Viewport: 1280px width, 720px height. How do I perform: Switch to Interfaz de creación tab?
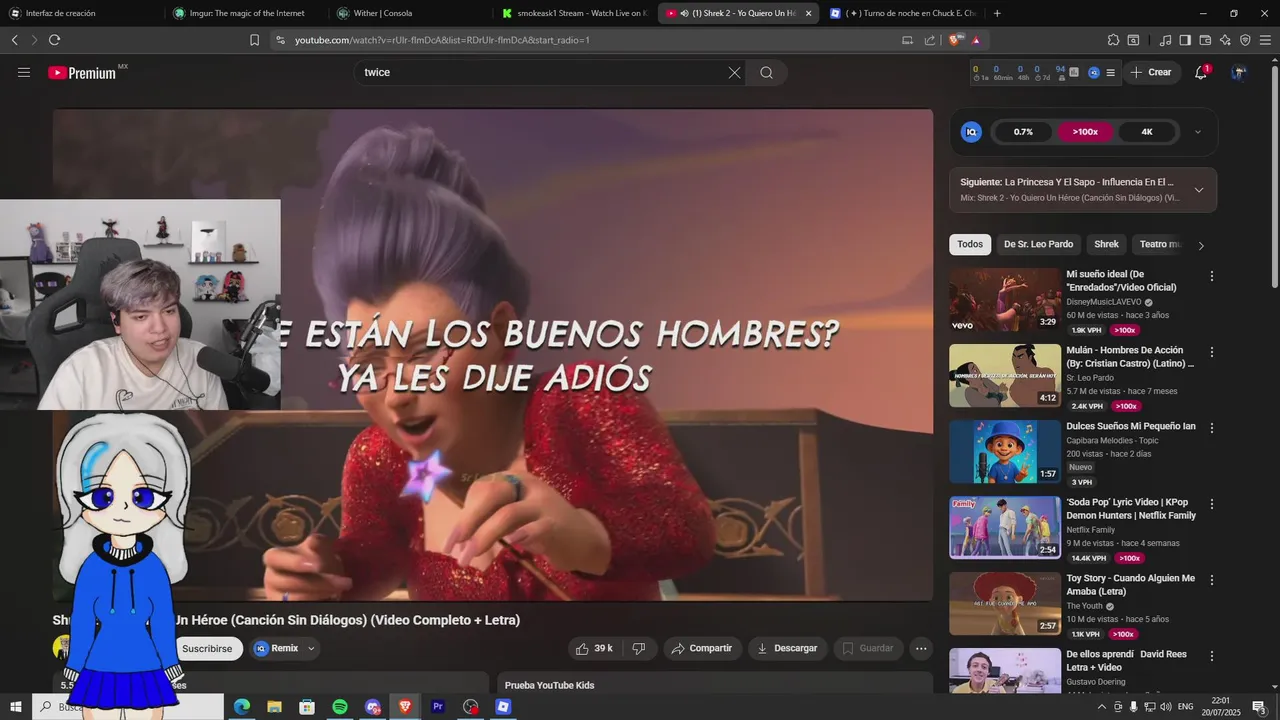point(80,13)
